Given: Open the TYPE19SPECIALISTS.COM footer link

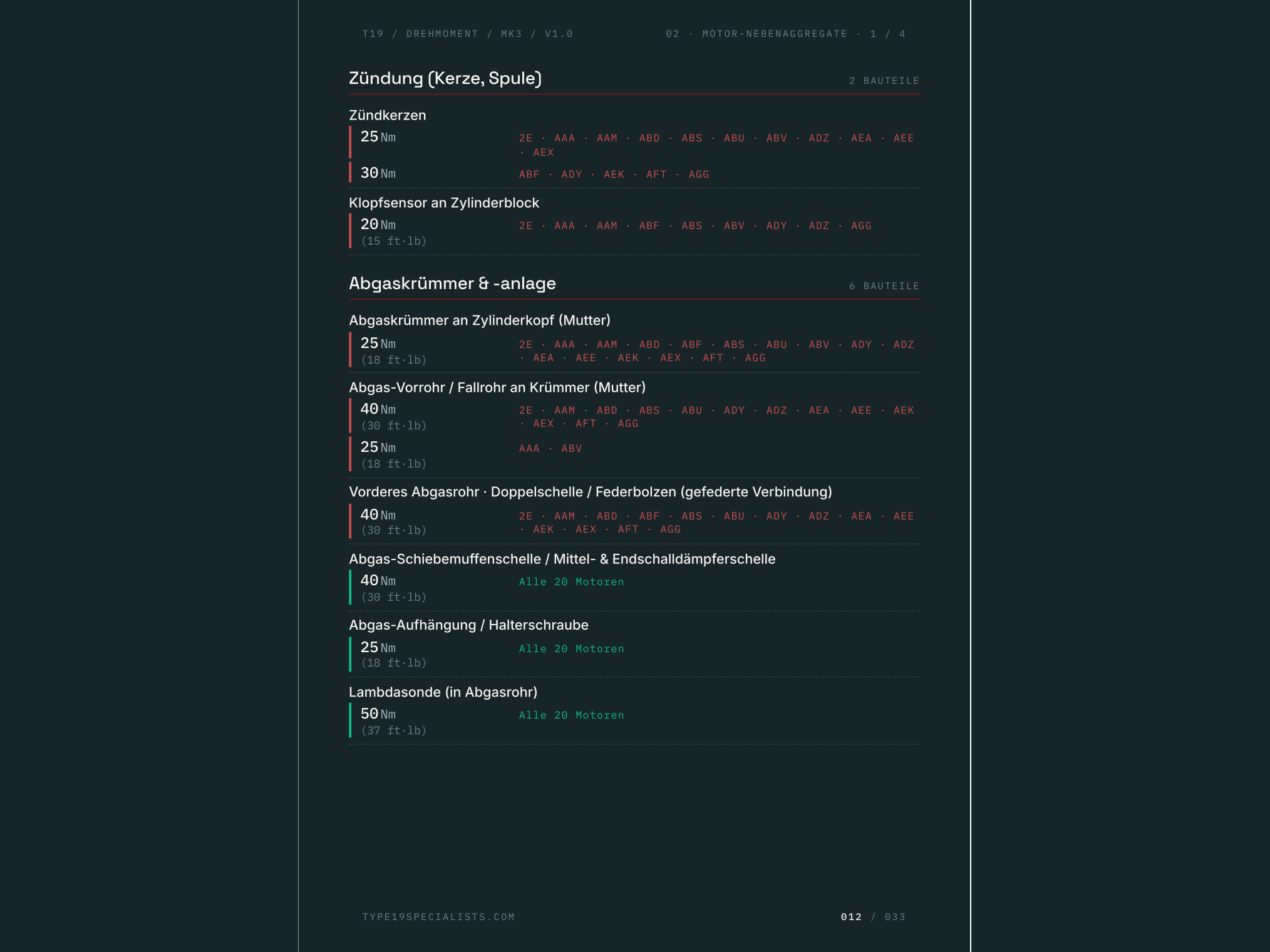Looking at the screenshot, I should 438,917.
